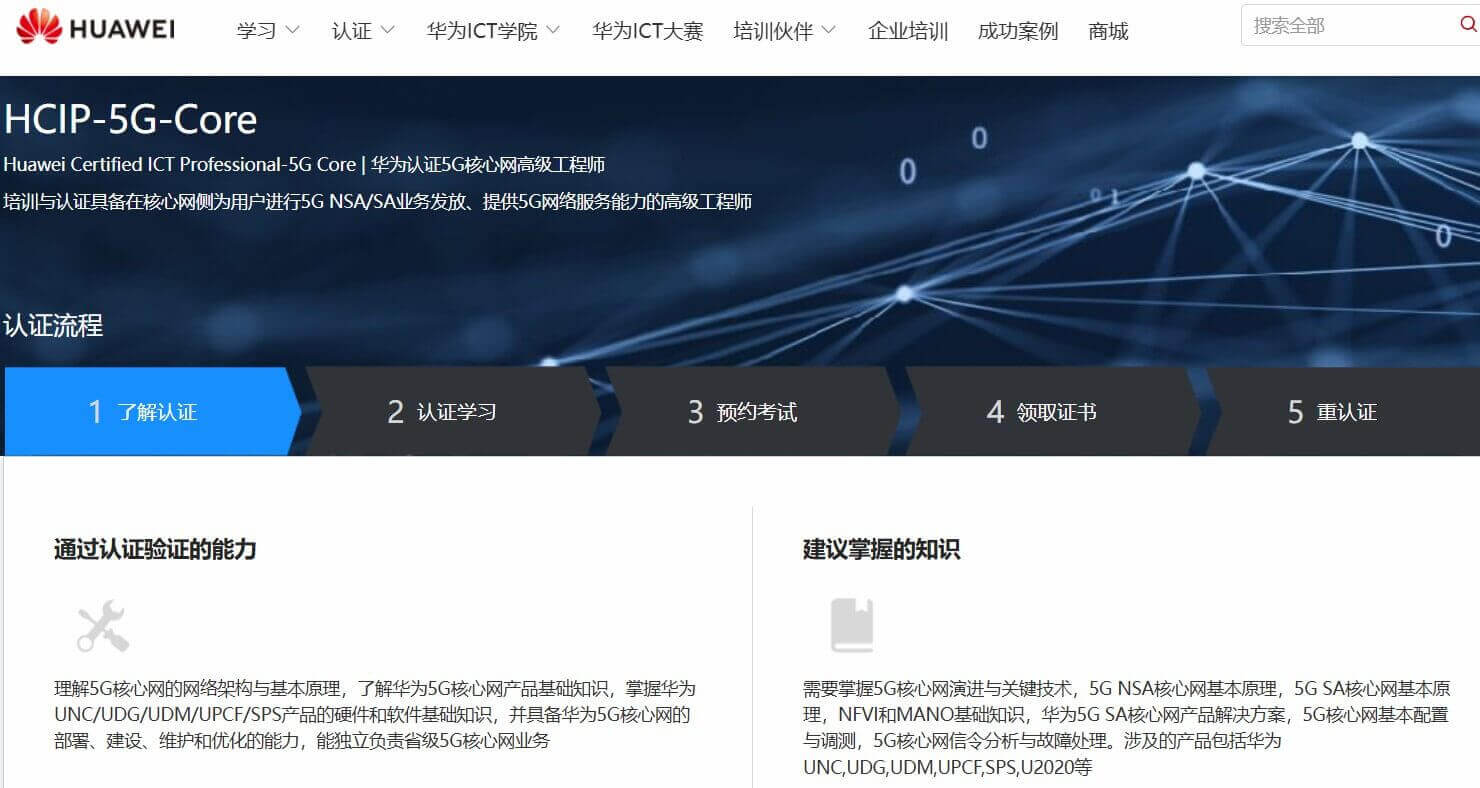
Task: Switch to step 2 认证学习
Action: 452,411
